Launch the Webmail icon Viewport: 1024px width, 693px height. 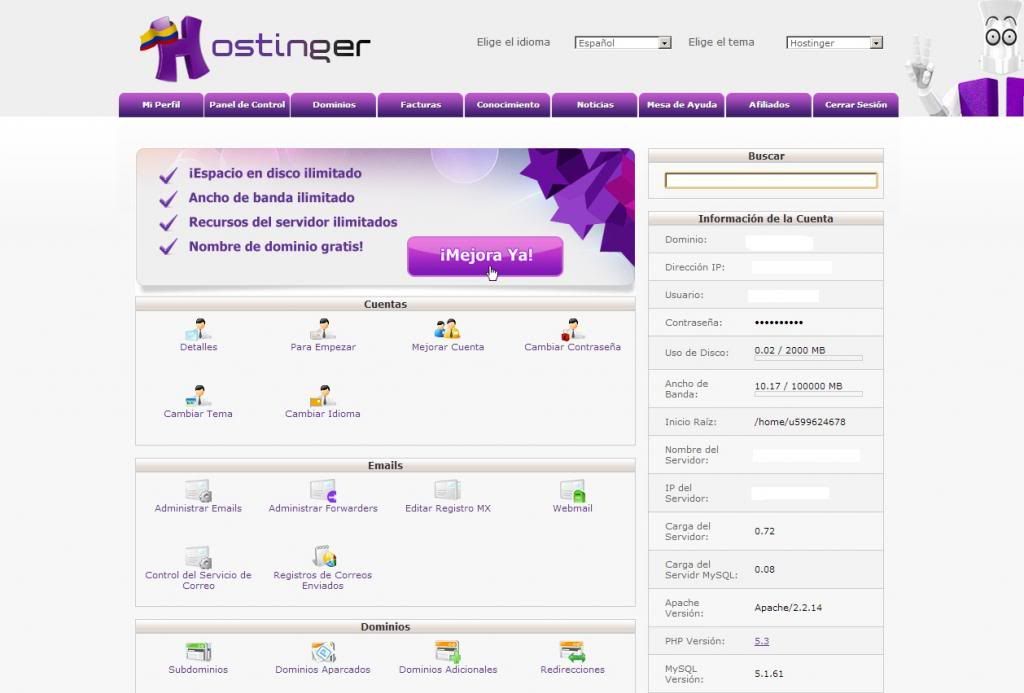pyautogui.click(x=572, y=491)
